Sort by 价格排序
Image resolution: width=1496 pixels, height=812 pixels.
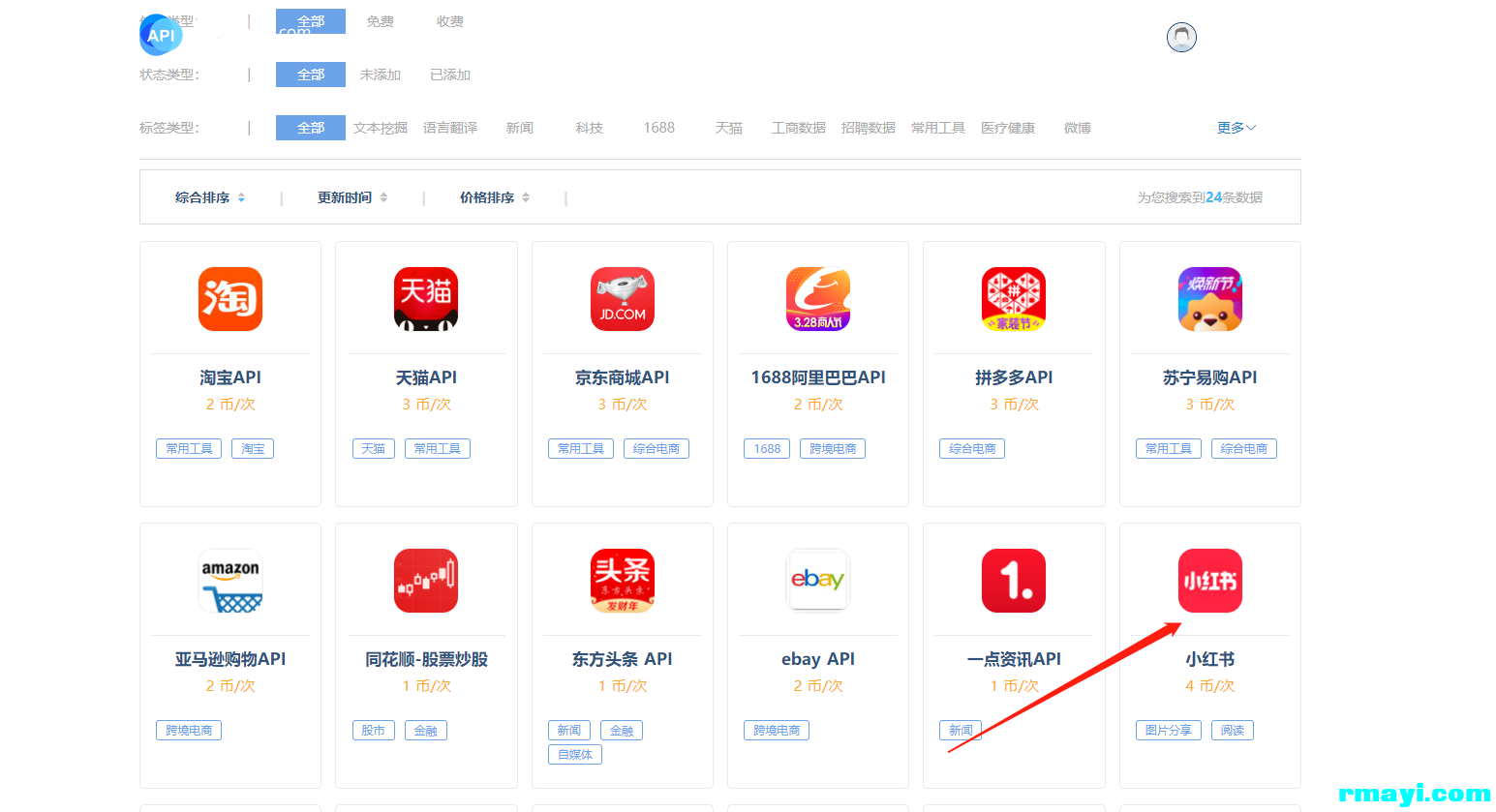495,197
